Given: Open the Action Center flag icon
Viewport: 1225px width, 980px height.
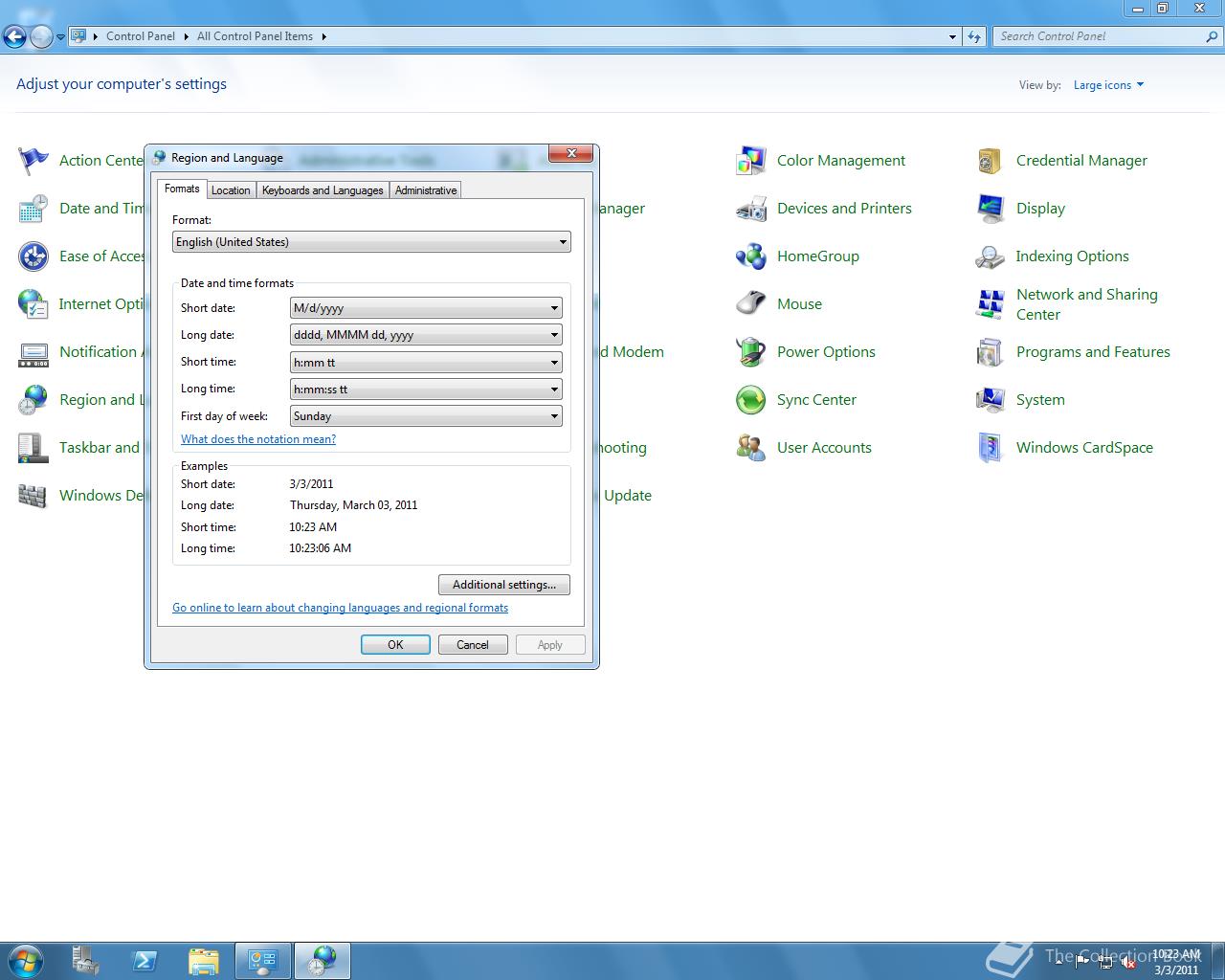Looking at the screenshot, I should click(x=33, y=161).
